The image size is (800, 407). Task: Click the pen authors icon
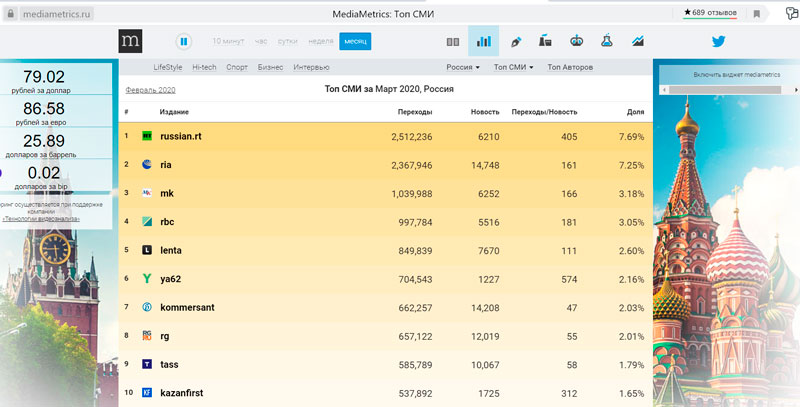click(x=516, y=42)
